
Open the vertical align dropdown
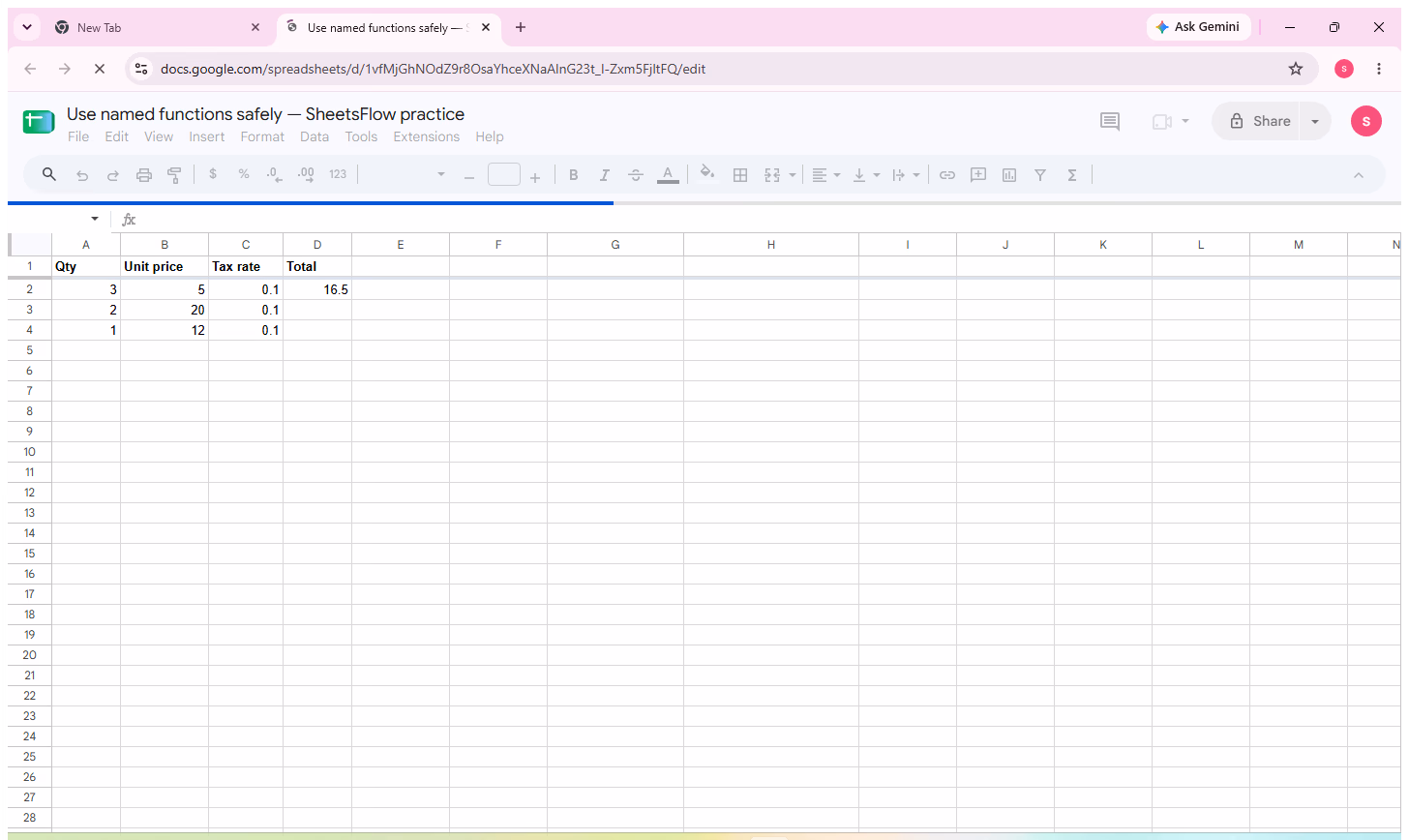(x=866, y=175)
